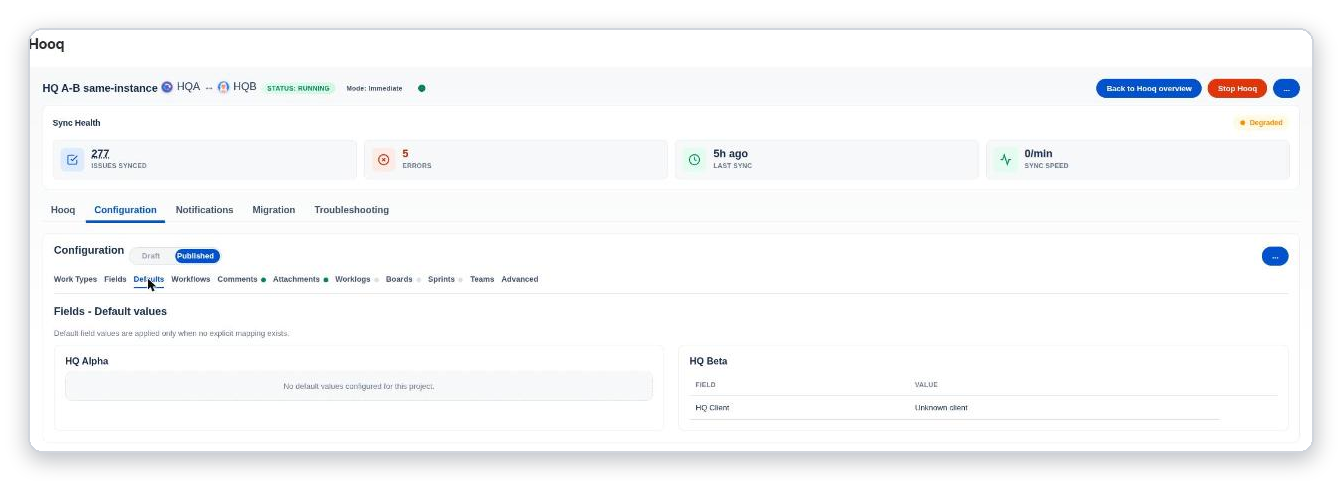1342x481 pixels.
Task: Switch configuration to Published
Action: pyautogui.click(x=196, y=256)
